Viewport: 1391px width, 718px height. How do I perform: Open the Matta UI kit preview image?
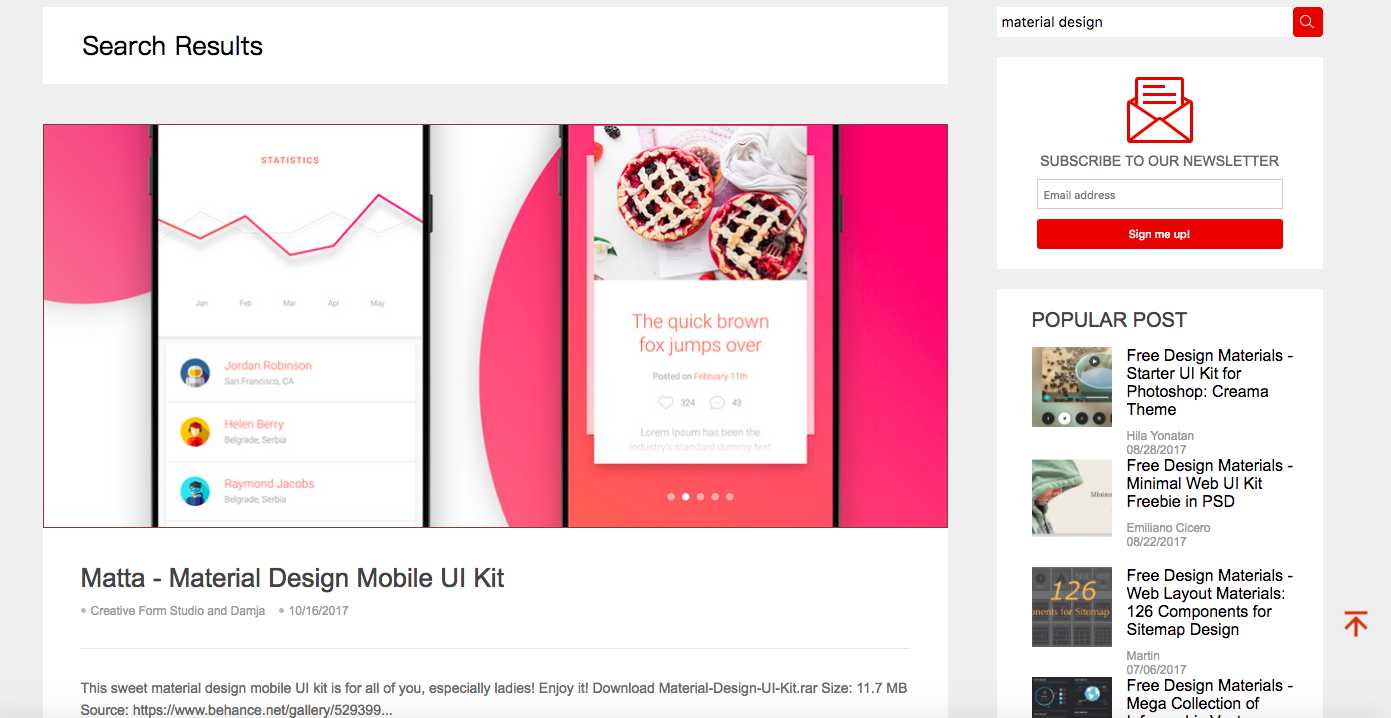click(x=495, y=326)
